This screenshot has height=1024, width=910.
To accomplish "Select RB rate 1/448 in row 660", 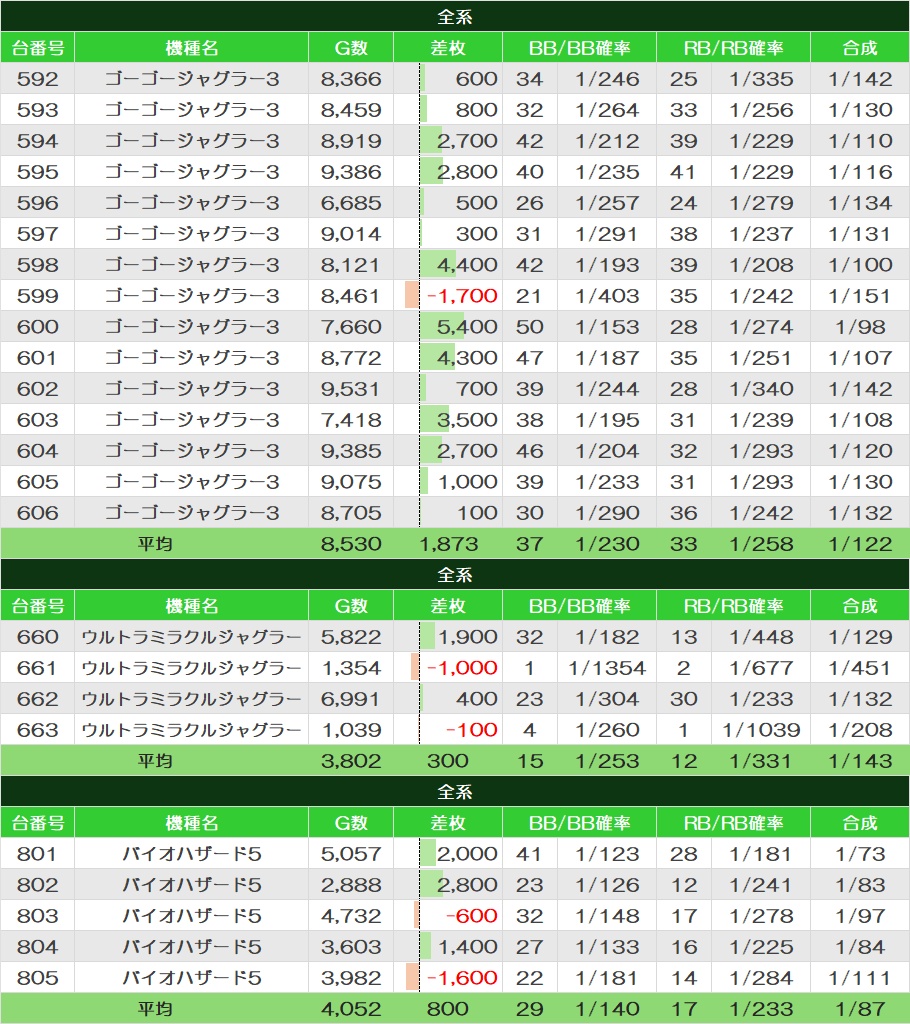I will (761, 637).
